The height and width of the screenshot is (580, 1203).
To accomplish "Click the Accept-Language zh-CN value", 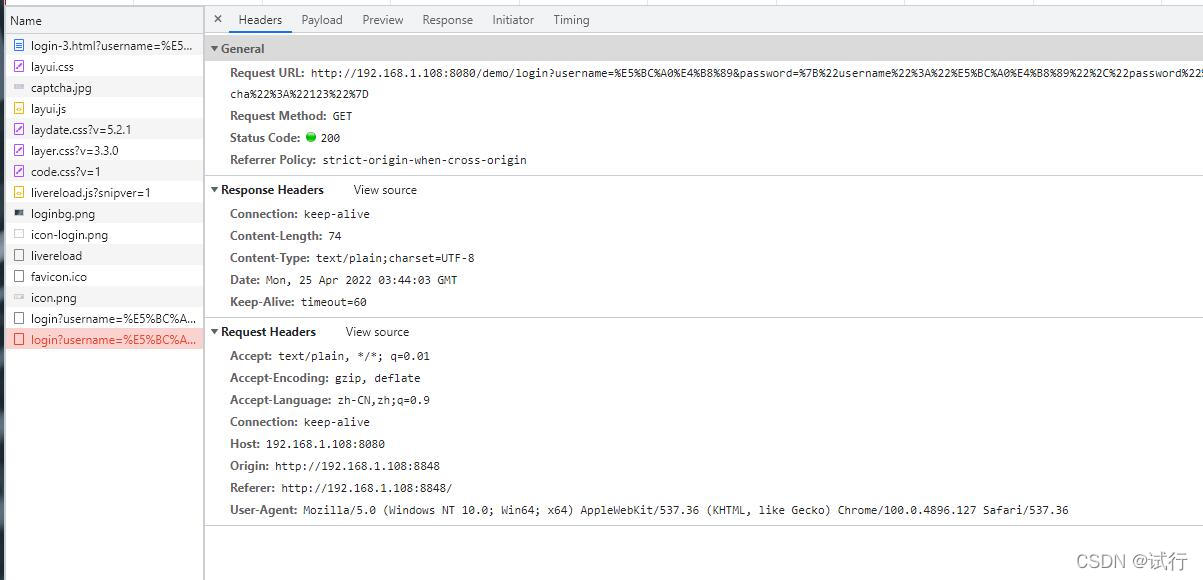I will tap(383, 400).
